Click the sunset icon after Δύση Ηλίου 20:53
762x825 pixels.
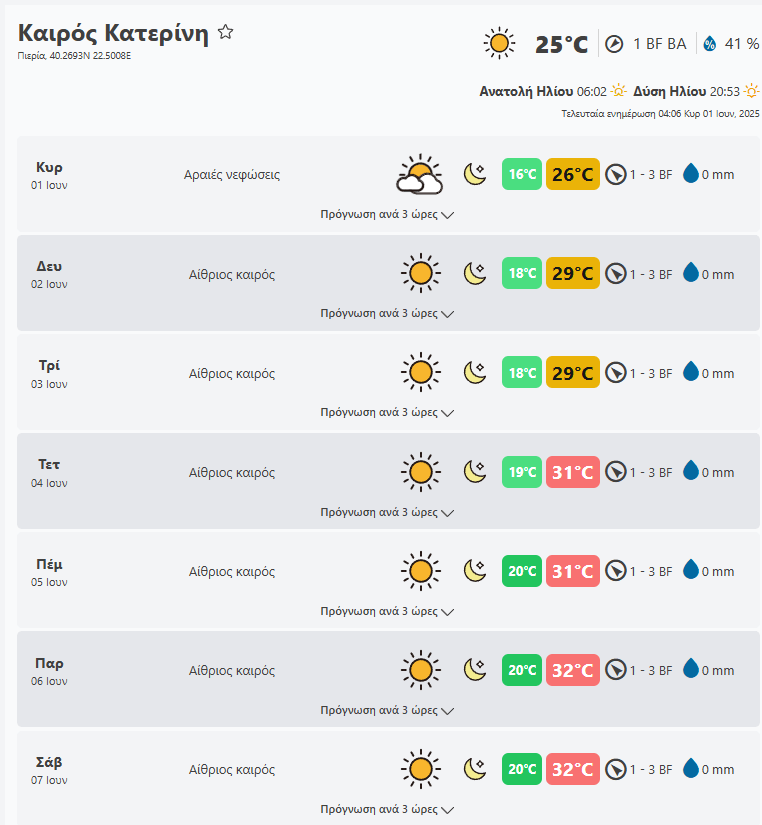click(751, 91)
